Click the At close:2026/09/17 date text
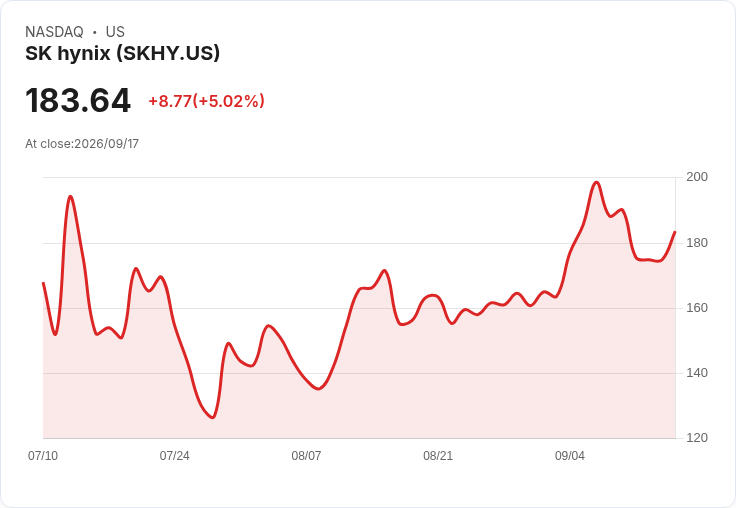Viewport: 736px width, 508px height. 82,144
